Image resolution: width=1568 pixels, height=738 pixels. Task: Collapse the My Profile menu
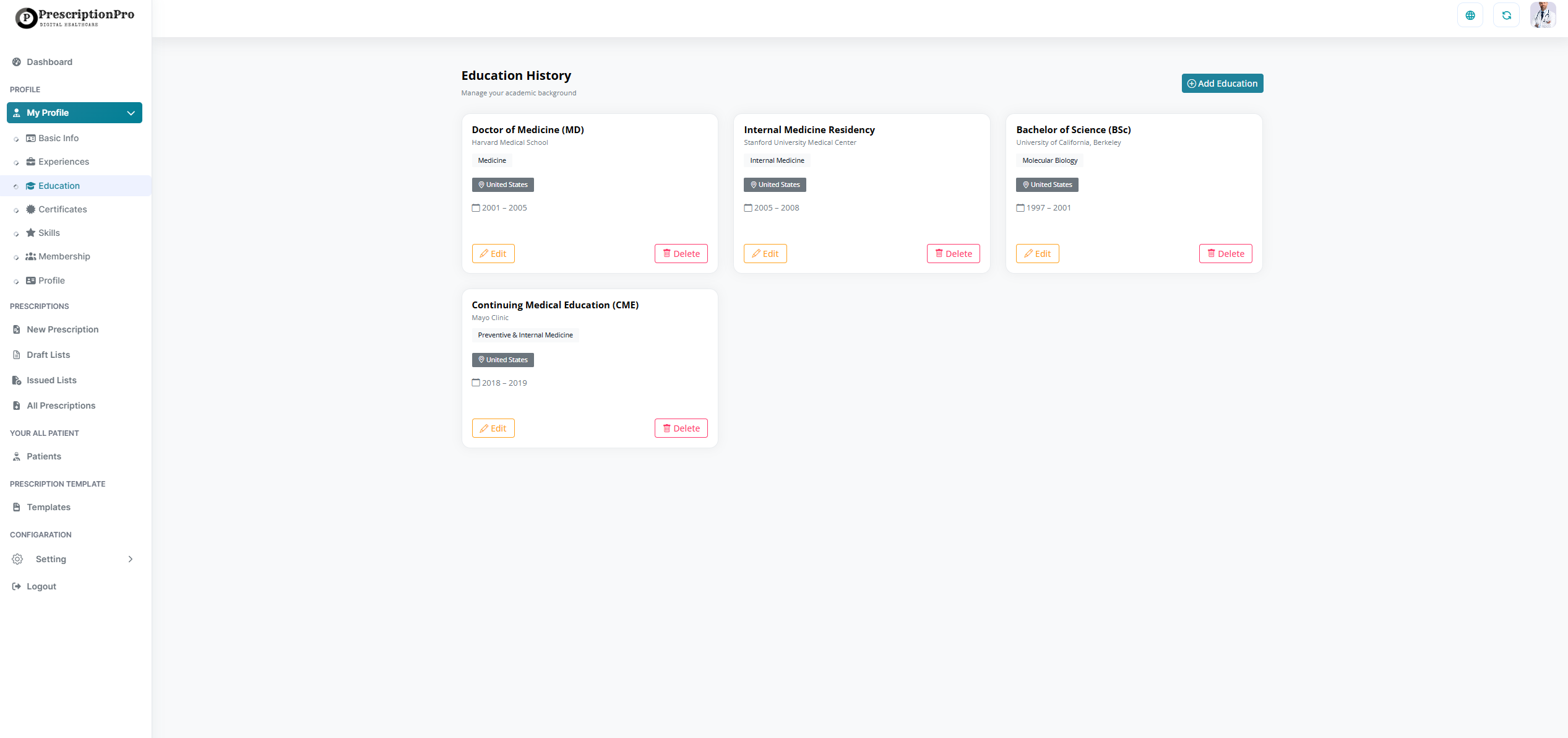click(131, 113)
